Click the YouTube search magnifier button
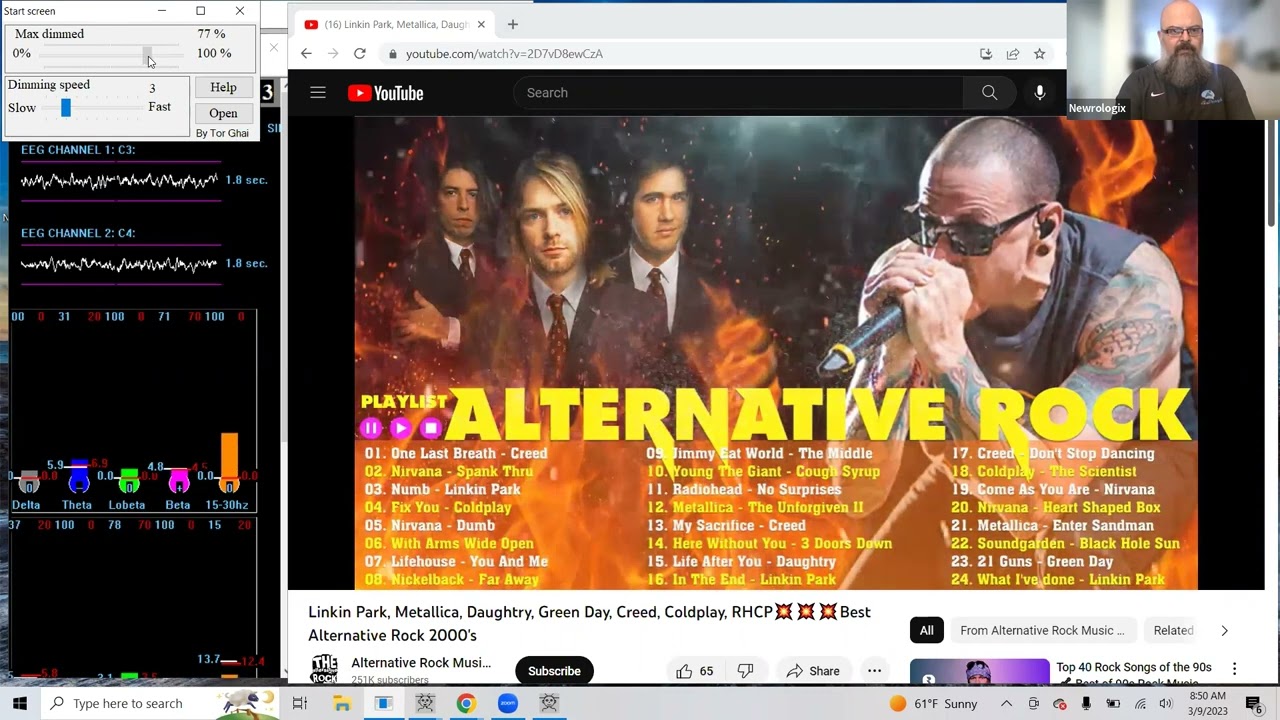The width and height of the screenshot is (1280, 720). [x=989, y=93]
